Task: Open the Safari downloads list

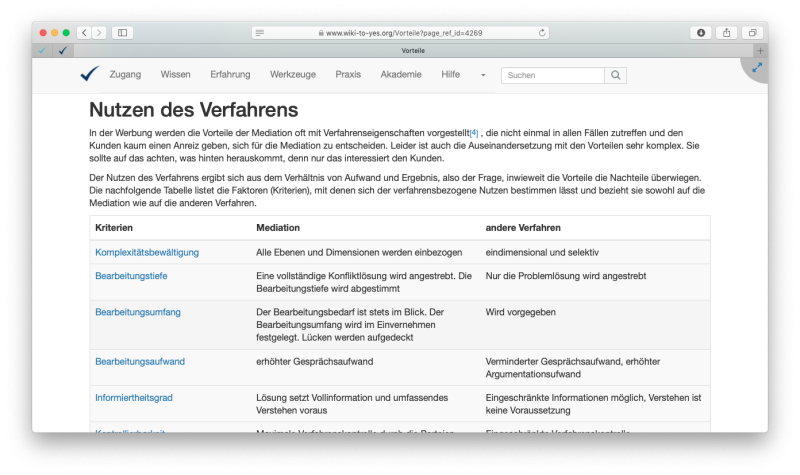Action: [x=701, y=33]
